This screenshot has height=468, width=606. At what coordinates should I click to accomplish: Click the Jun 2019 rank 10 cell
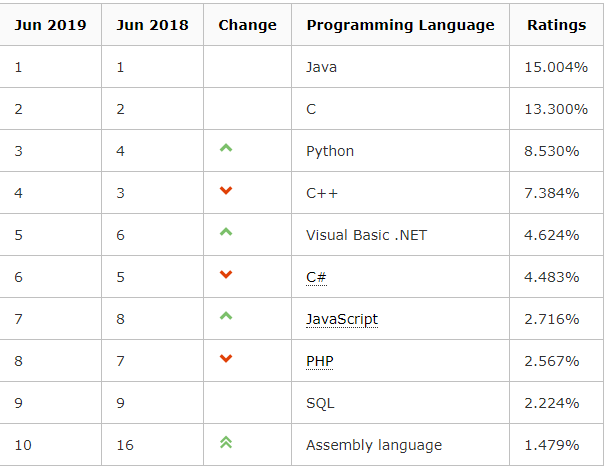click(x=50, y=445)
